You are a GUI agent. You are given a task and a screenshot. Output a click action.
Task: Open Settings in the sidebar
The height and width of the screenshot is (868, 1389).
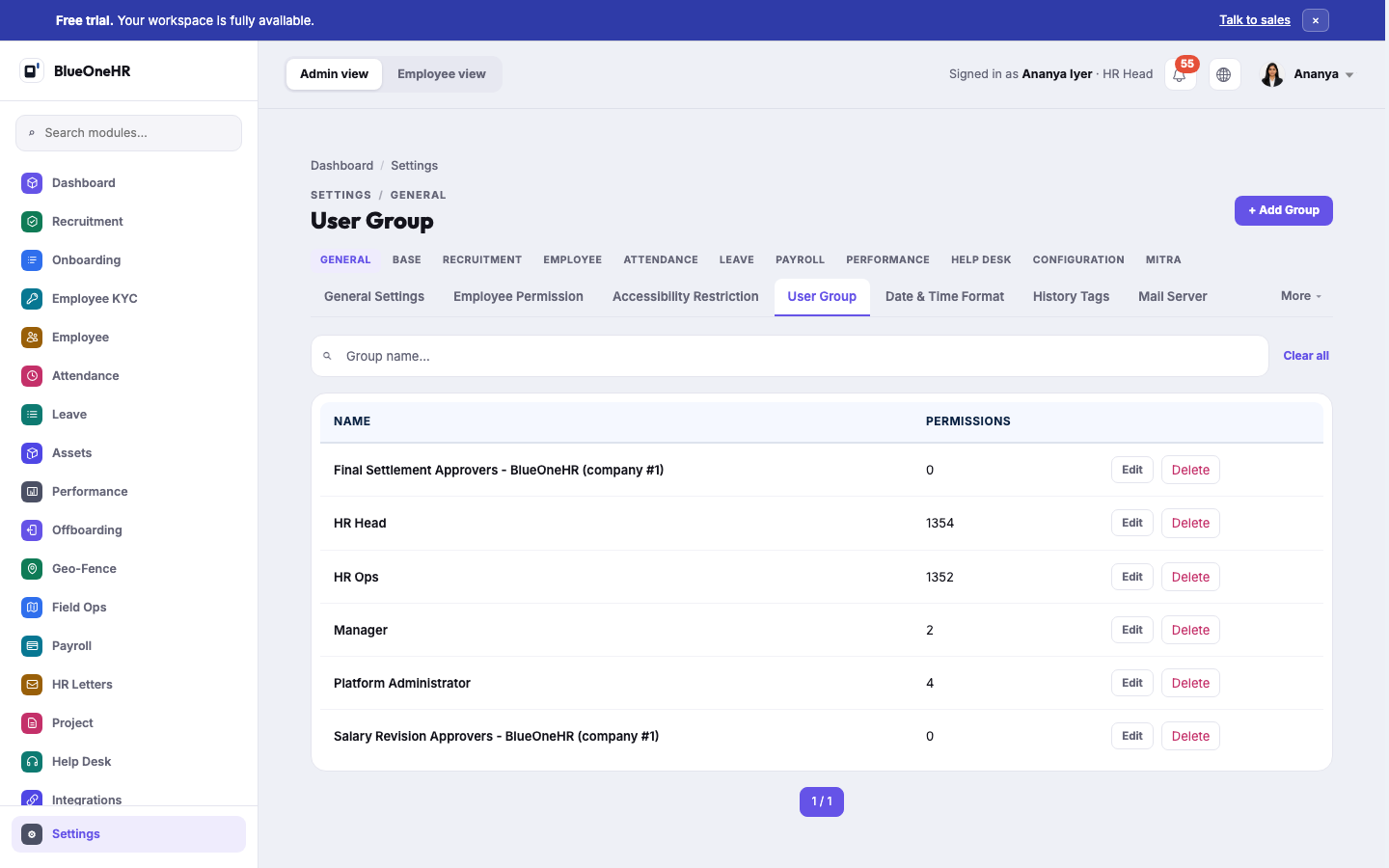pyautogui.click(x=128, y=834)
